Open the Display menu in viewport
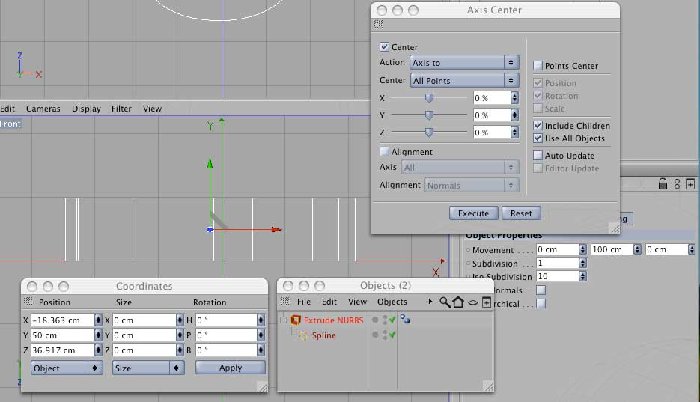The width and height of the screenshot is (700, 402). [x=86, y=109]
